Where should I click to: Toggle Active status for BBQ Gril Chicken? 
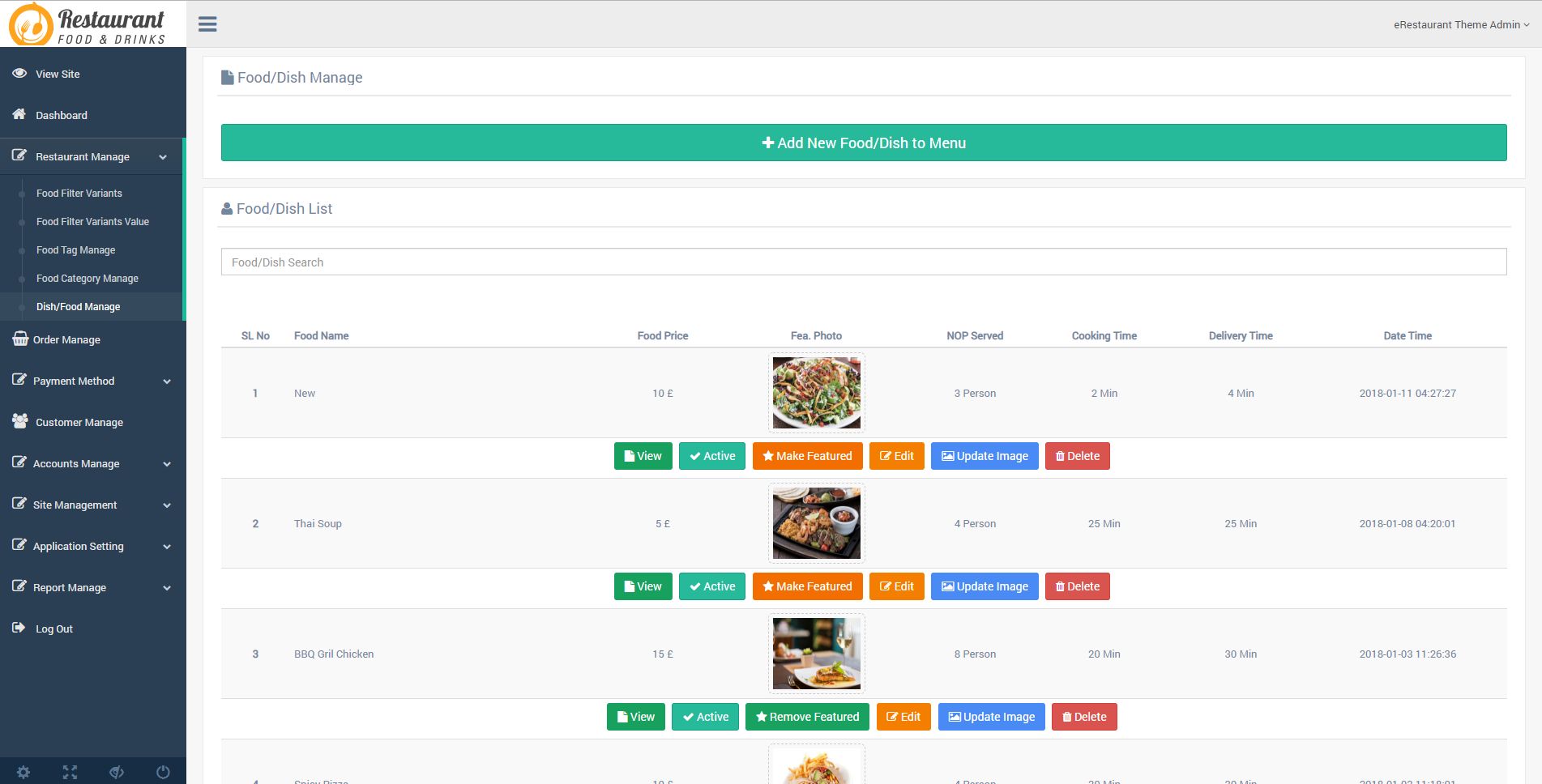point(705,717)
